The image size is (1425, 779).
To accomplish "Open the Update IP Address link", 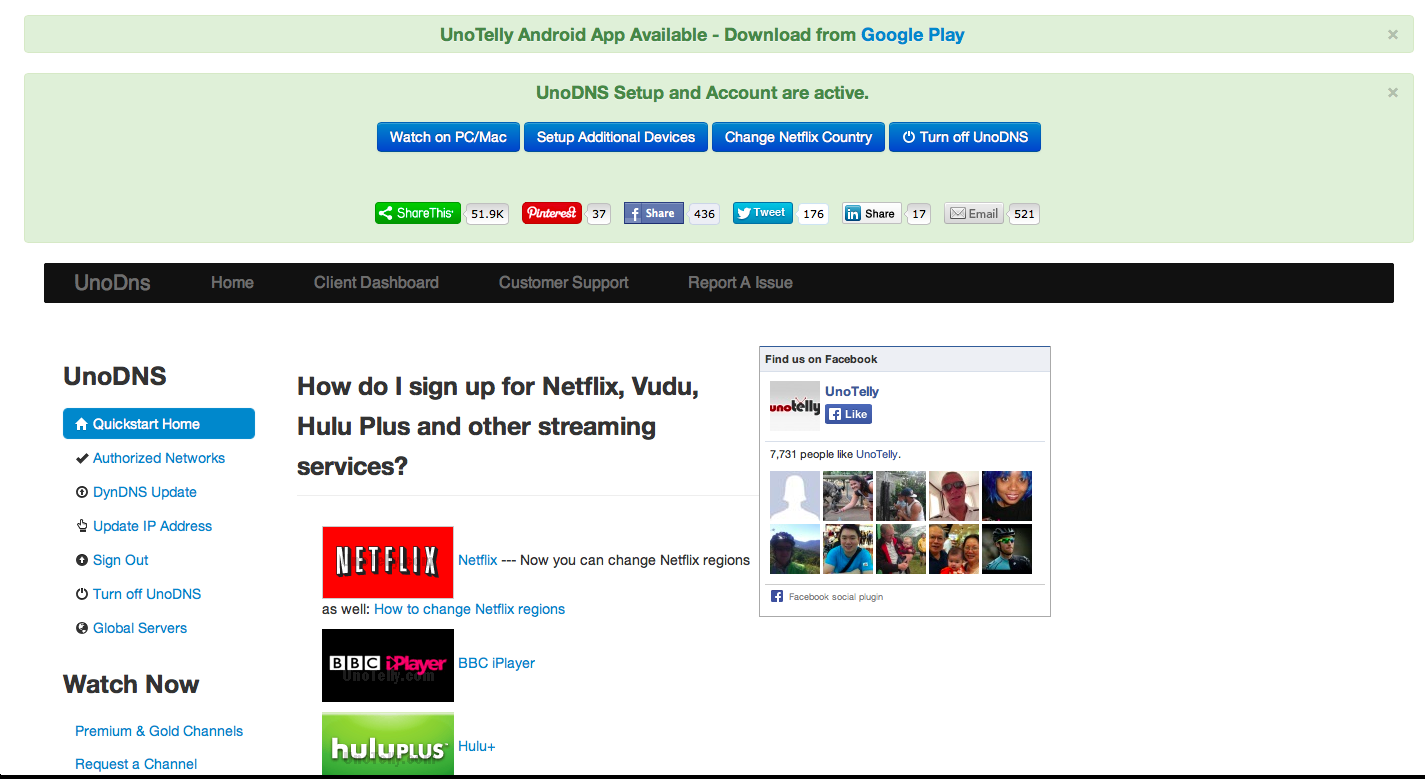I will point(153,526).
